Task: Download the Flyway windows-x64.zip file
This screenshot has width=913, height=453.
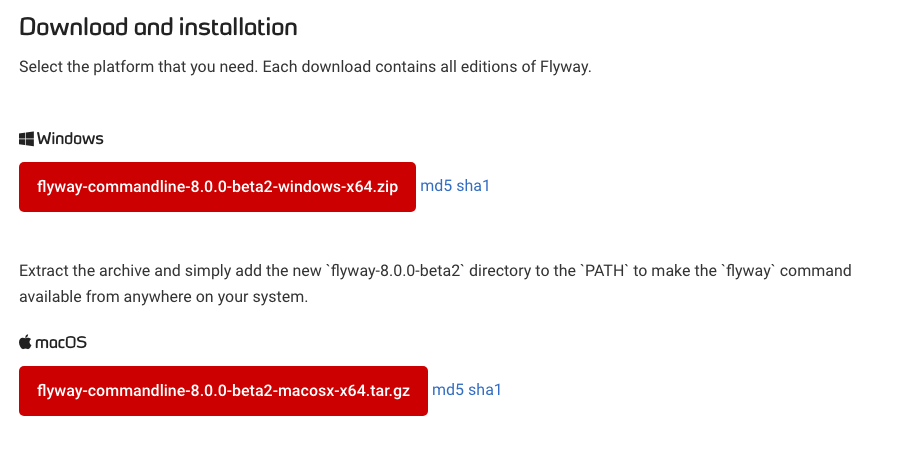Action: [217, 187]
